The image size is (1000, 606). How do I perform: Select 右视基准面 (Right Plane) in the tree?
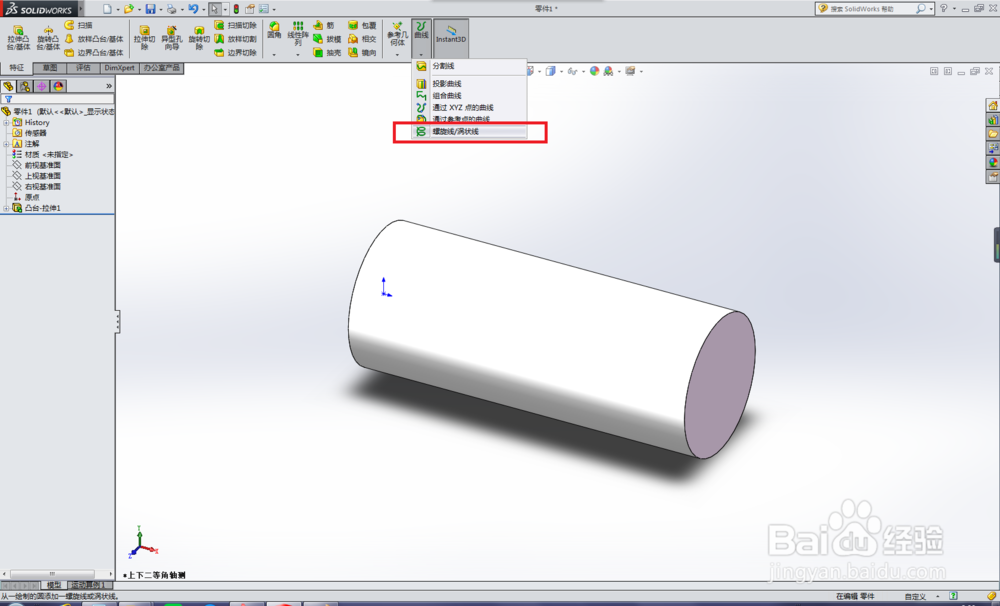[x=37, y=187]
